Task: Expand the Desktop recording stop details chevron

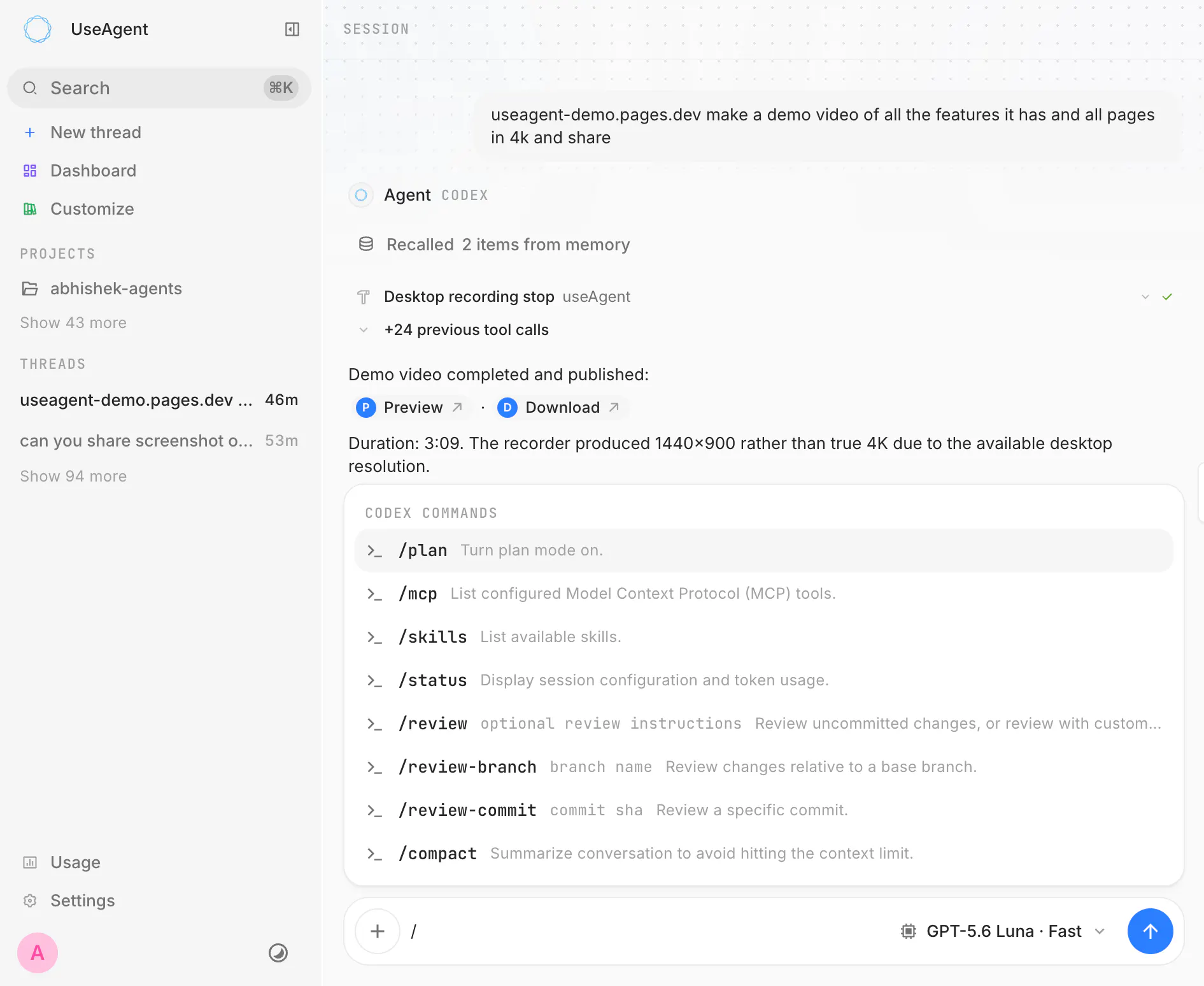Action: click(1145, 297)
